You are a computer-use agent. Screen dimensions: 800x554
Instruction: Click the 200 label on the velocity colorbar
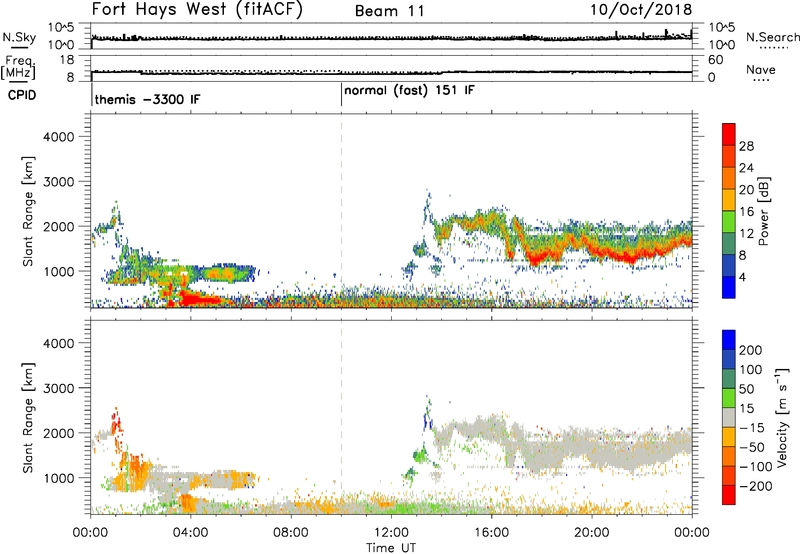pos(751,350)
